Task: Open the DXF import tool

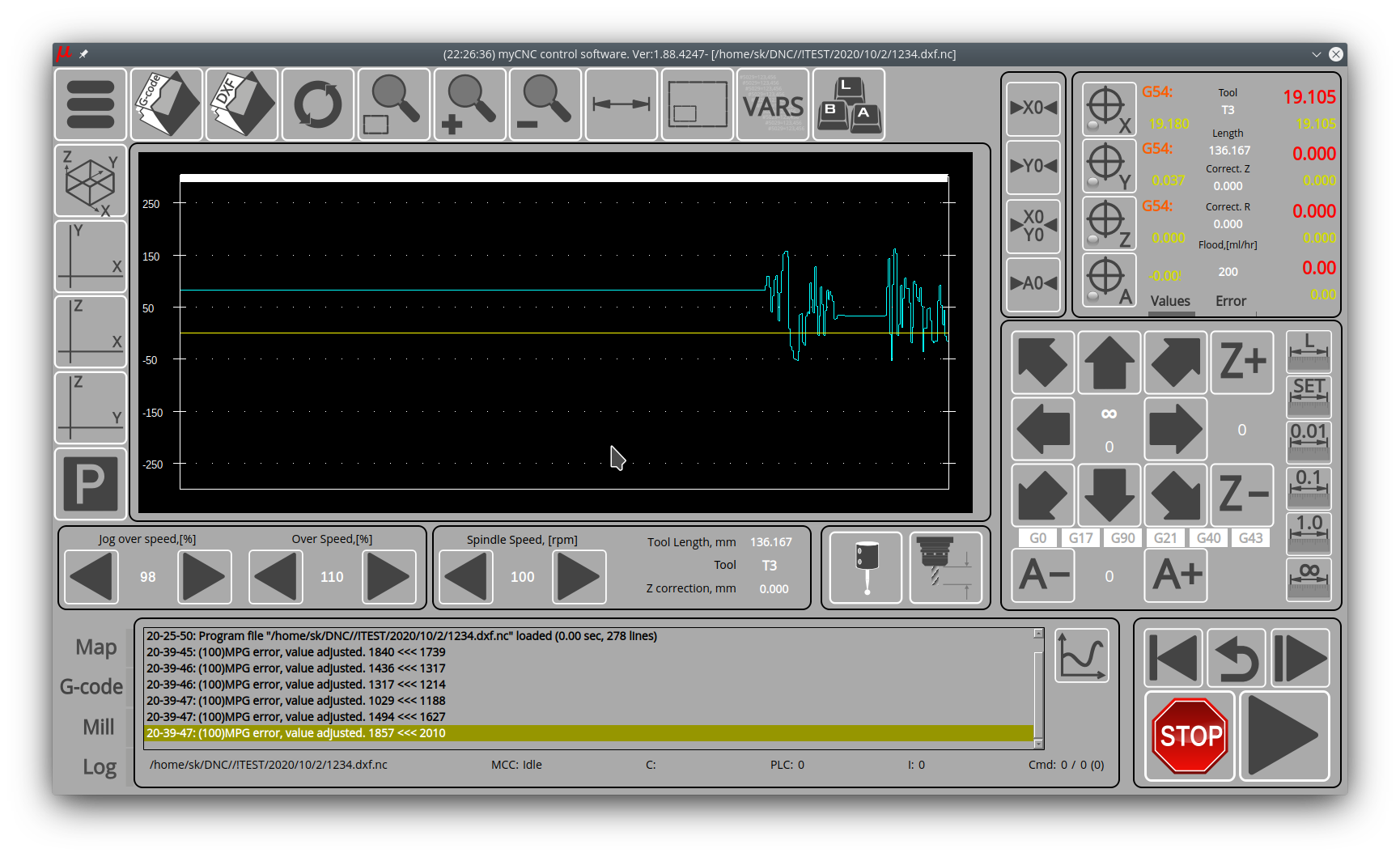Action: [242, 104]
